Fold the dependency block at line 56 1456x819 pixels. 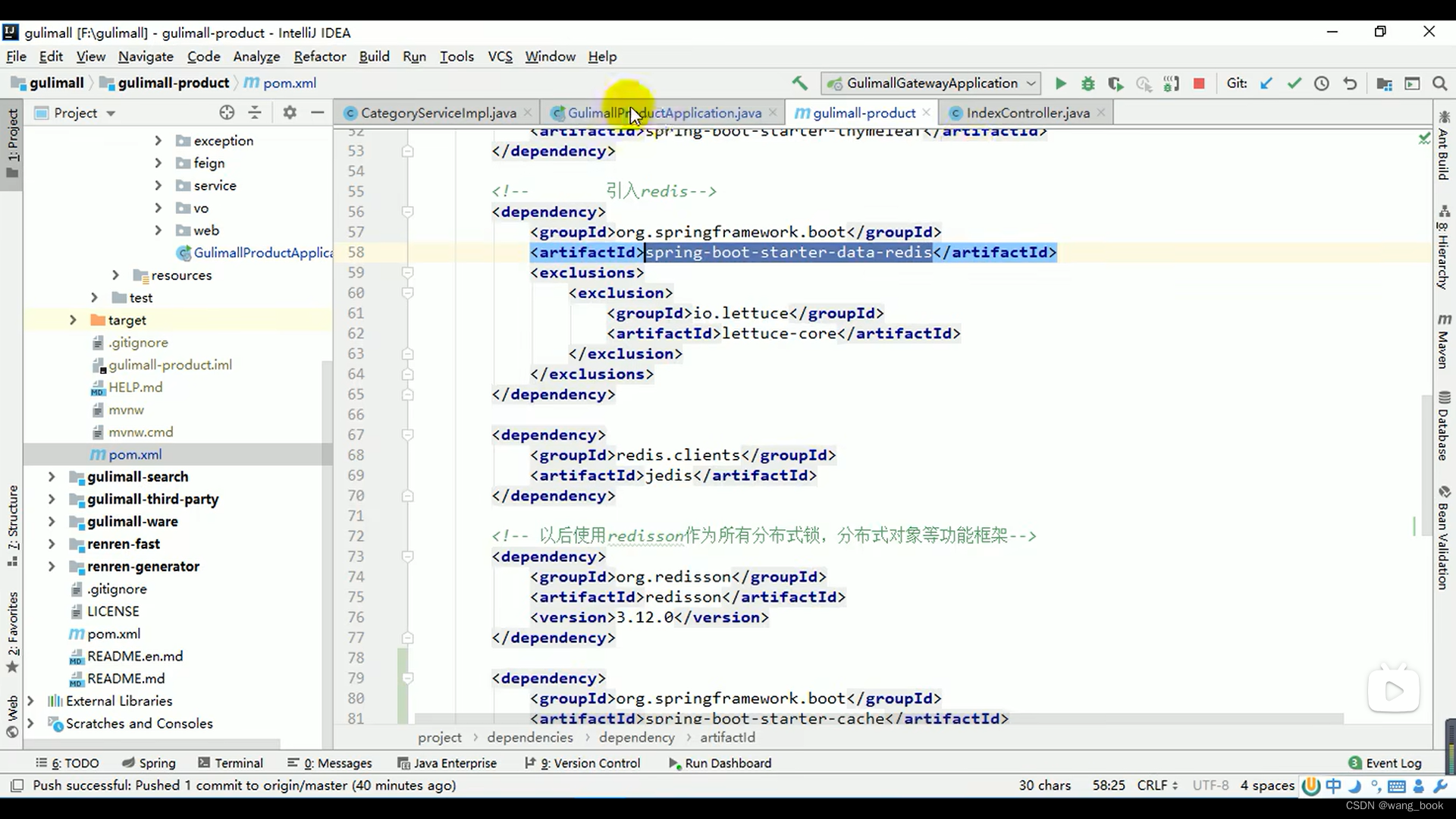(x=407, y=212)
